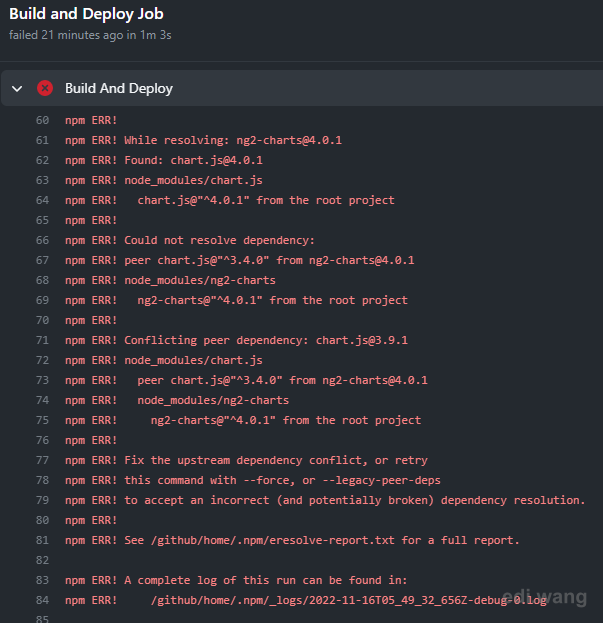Collapse the Build And Deploy step chevron

click(x=17, y=88)
